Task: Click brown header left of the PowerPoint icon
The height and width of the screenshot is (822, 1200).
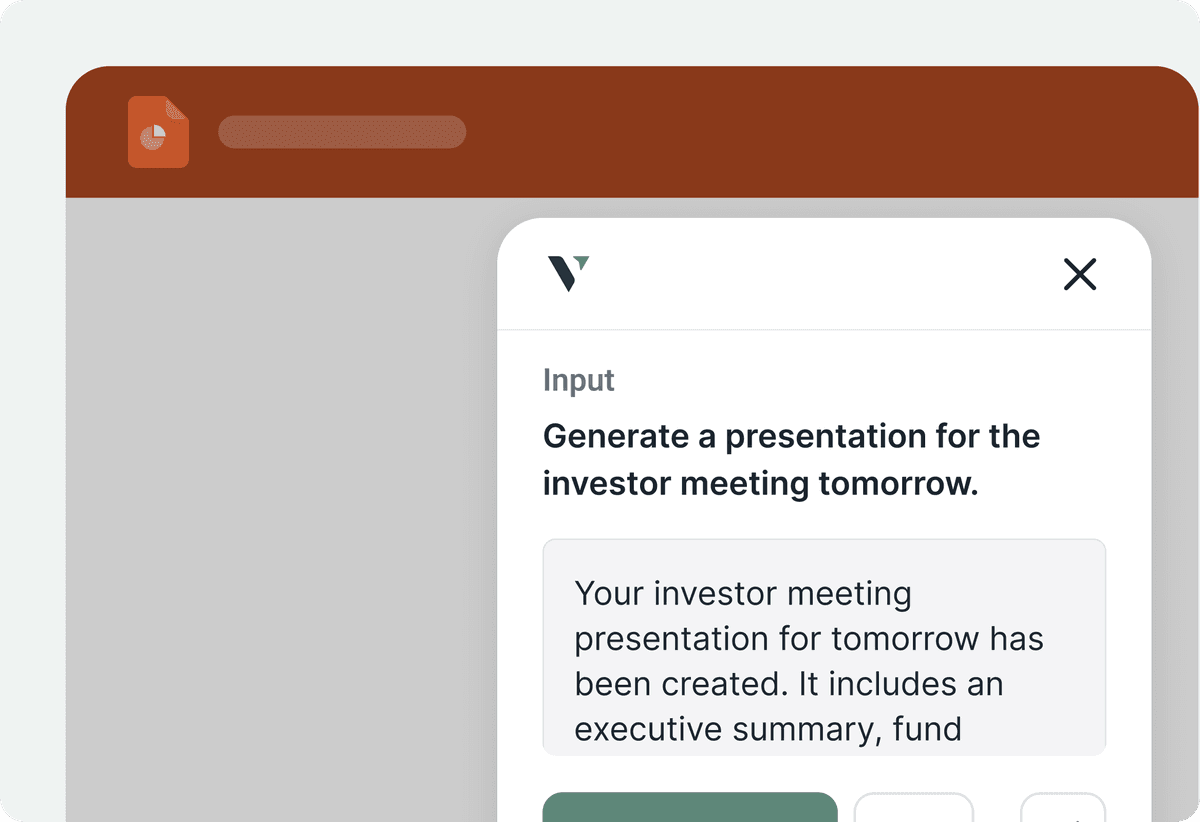Action: point(96,132)
